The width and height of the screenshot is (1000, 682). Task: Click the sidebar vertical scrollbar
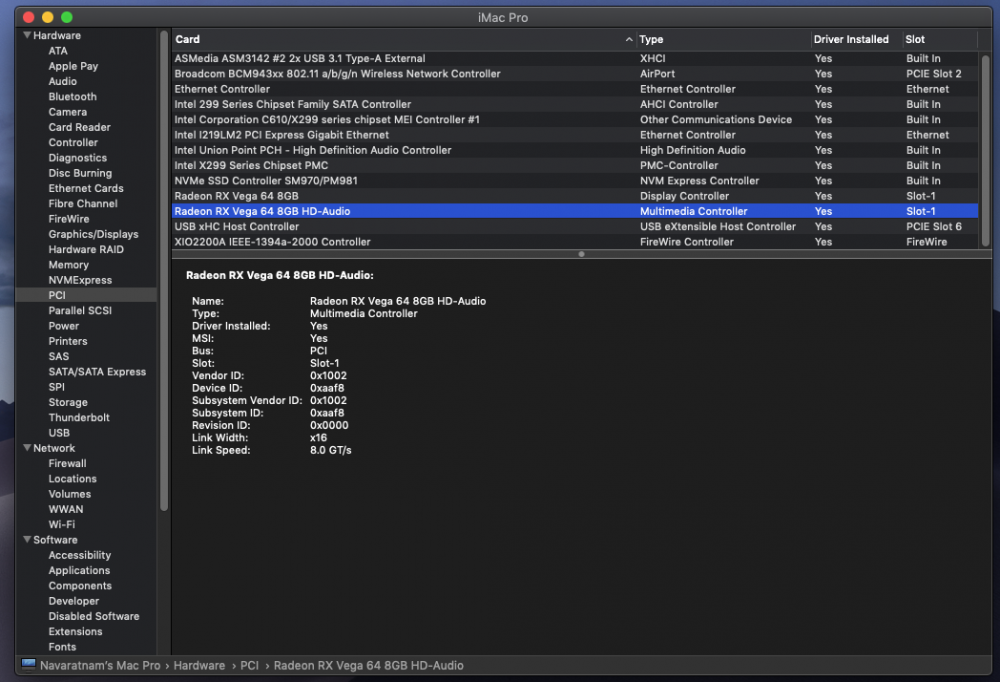coord(164,271)
